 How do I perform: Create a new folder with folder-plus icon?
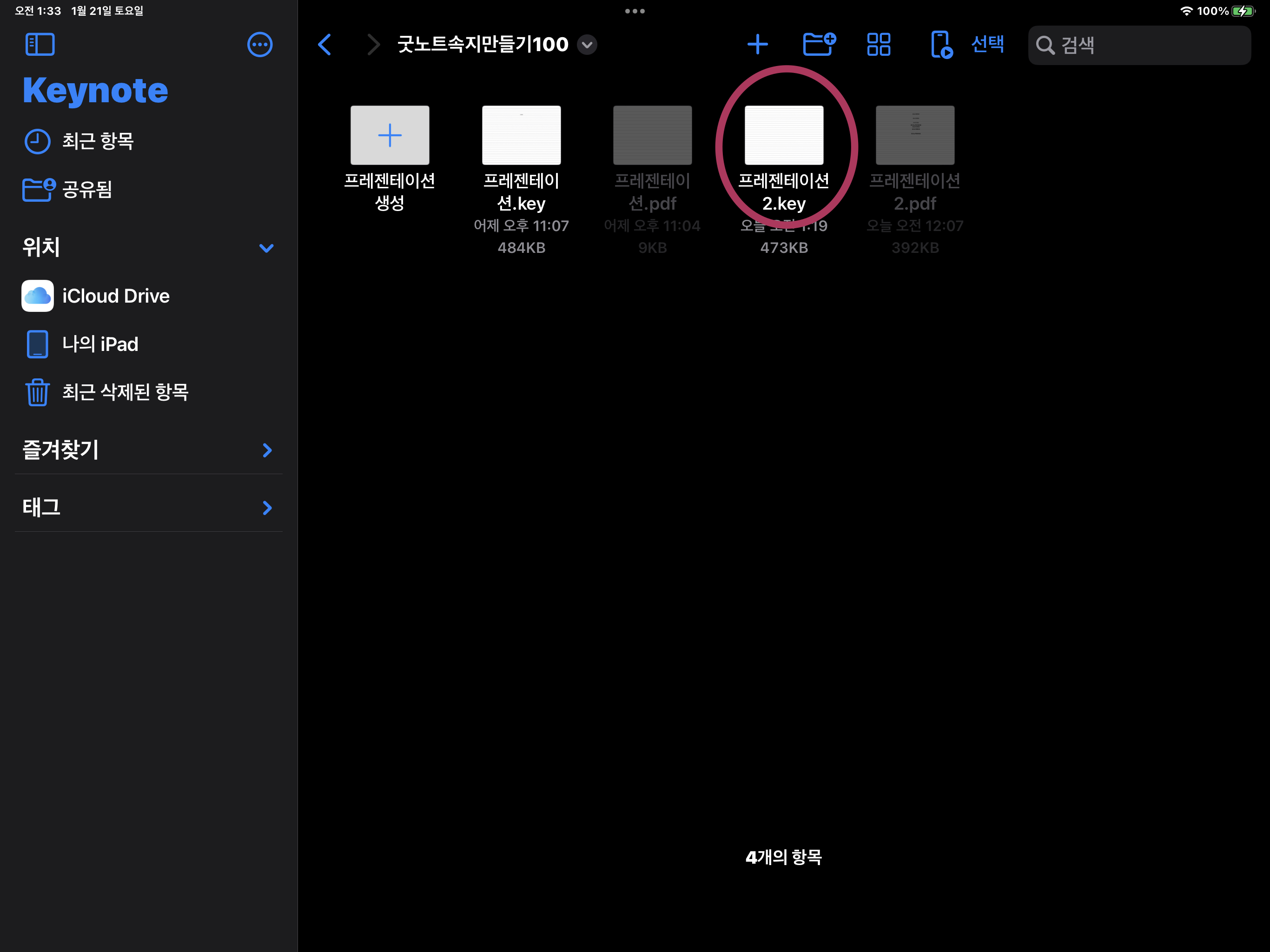point(819,44)
